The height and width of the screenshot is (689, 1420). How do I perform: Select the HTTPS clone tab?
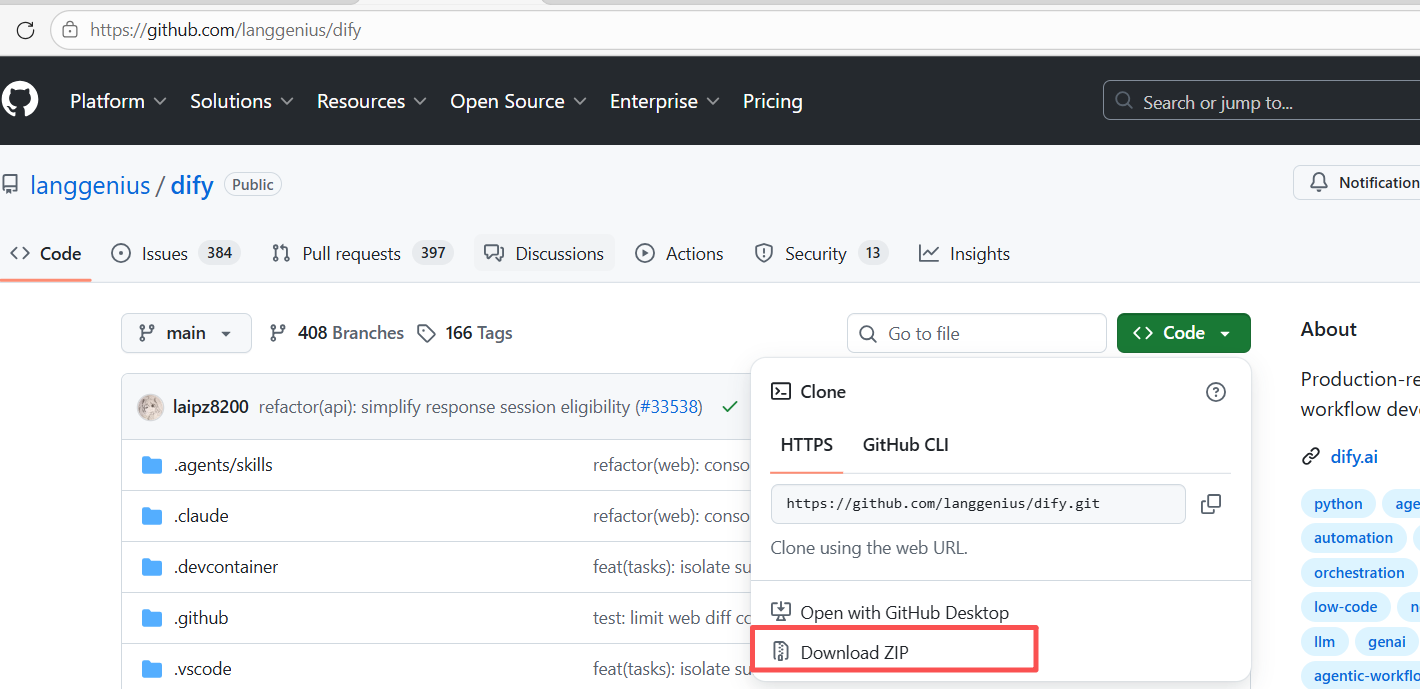click(807, 445)
